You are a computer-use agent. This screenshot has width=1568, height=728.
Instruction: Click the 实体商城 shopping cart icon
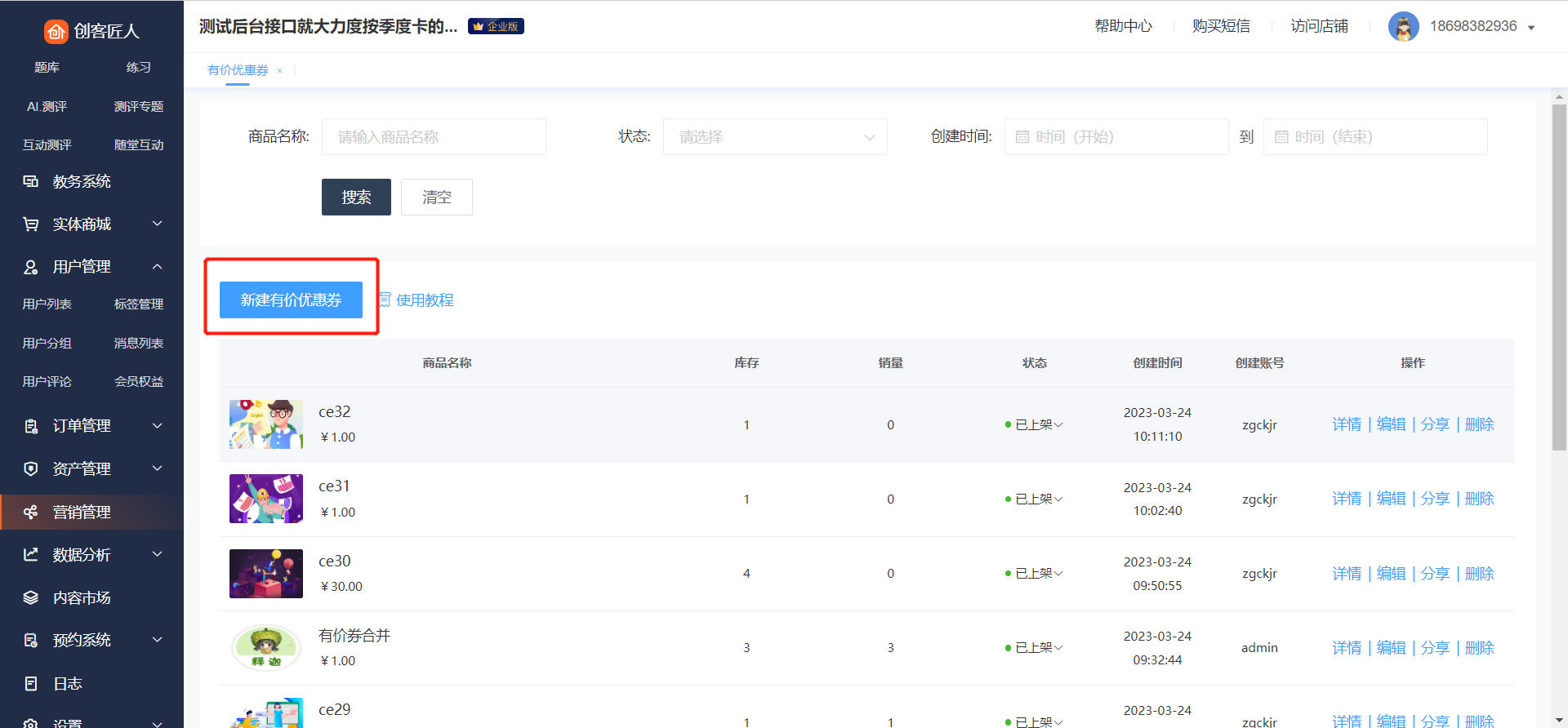31,224
